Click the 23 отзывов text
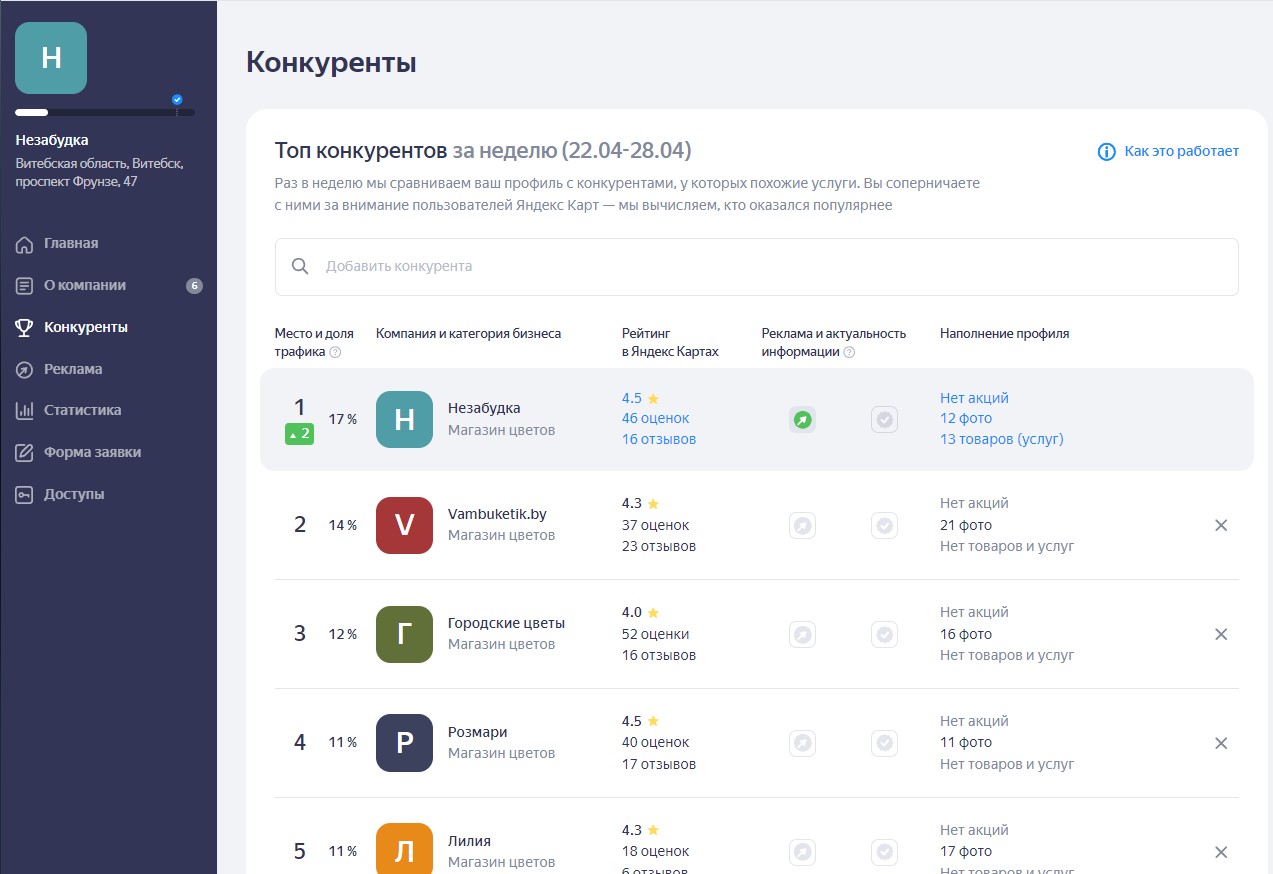The image size is (1273, 874). pyautogui.click(x=659, y=546)
